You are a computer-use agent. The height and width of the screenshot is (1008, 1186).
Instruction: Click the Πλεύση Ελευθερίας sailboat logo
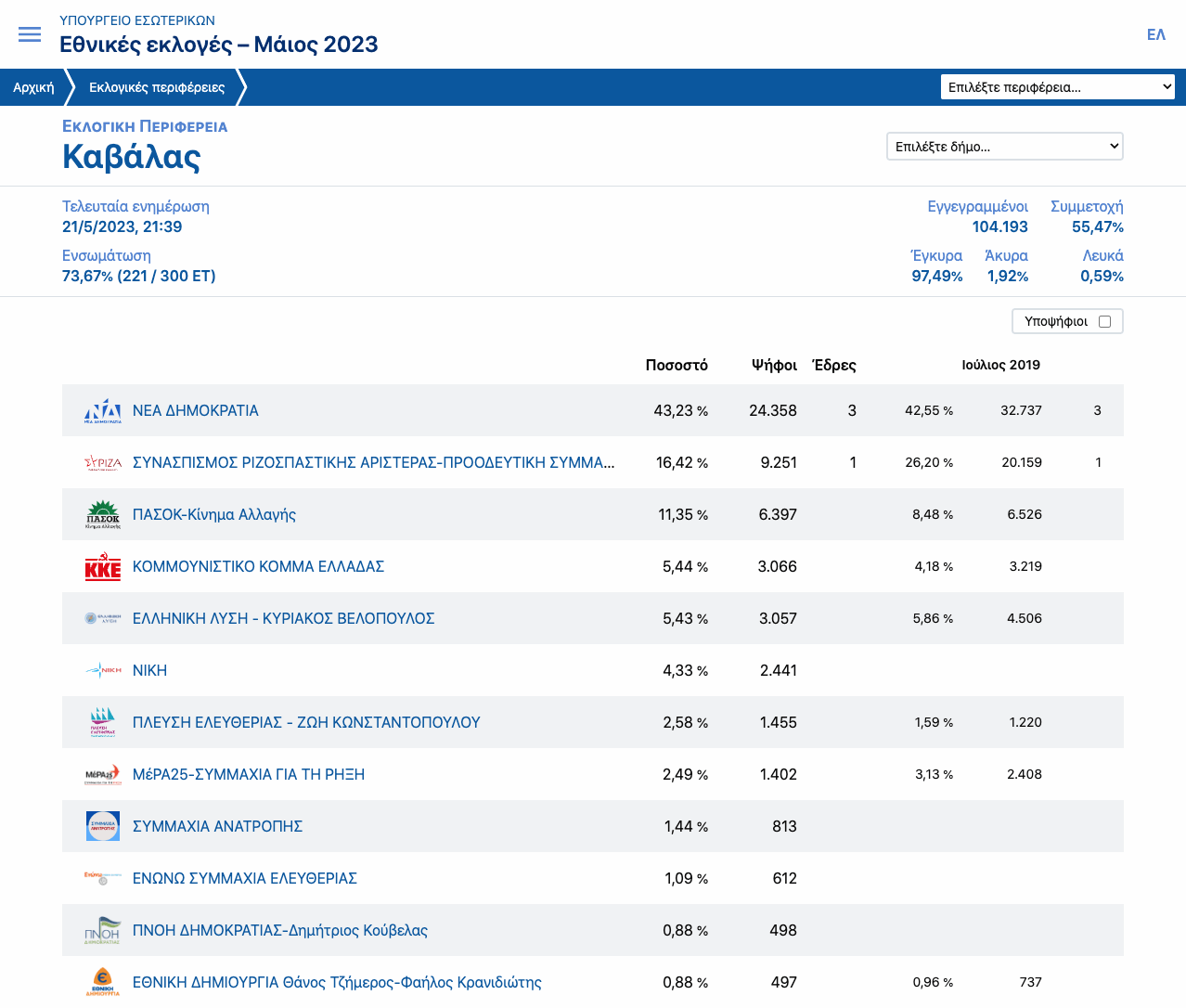[x=103, y=722]
